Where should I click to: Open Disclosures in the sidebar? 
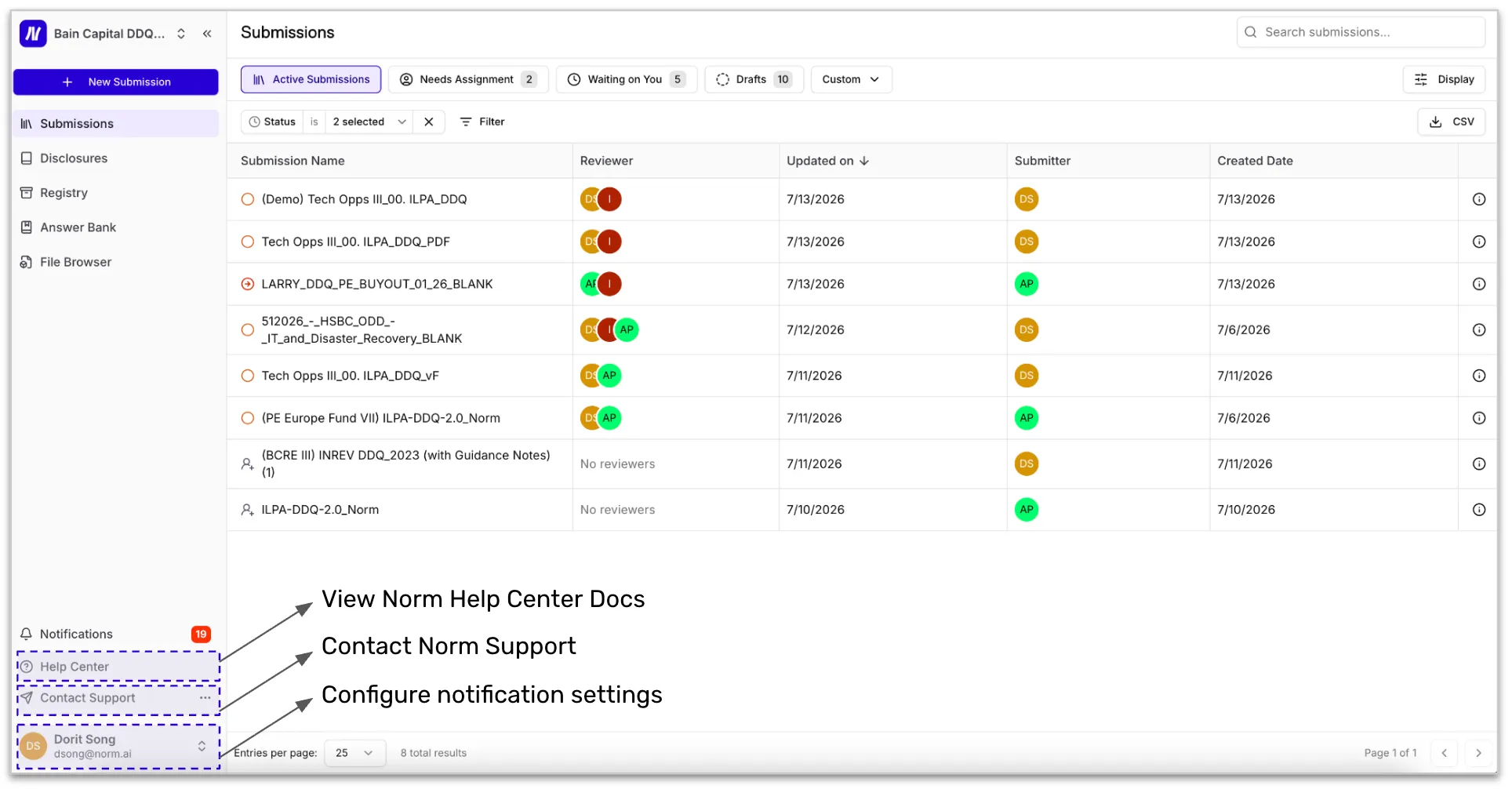coord(115,158)
